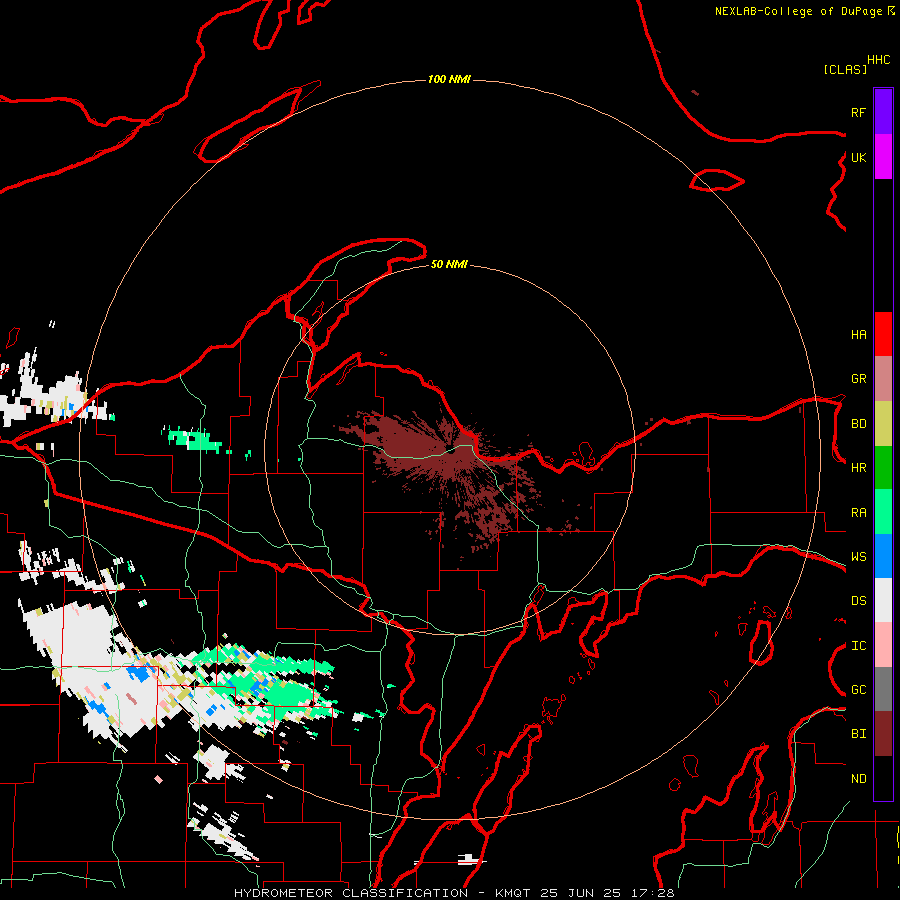Click the 'RF' legend label
The image size is (900, 900).
(859, 112)
